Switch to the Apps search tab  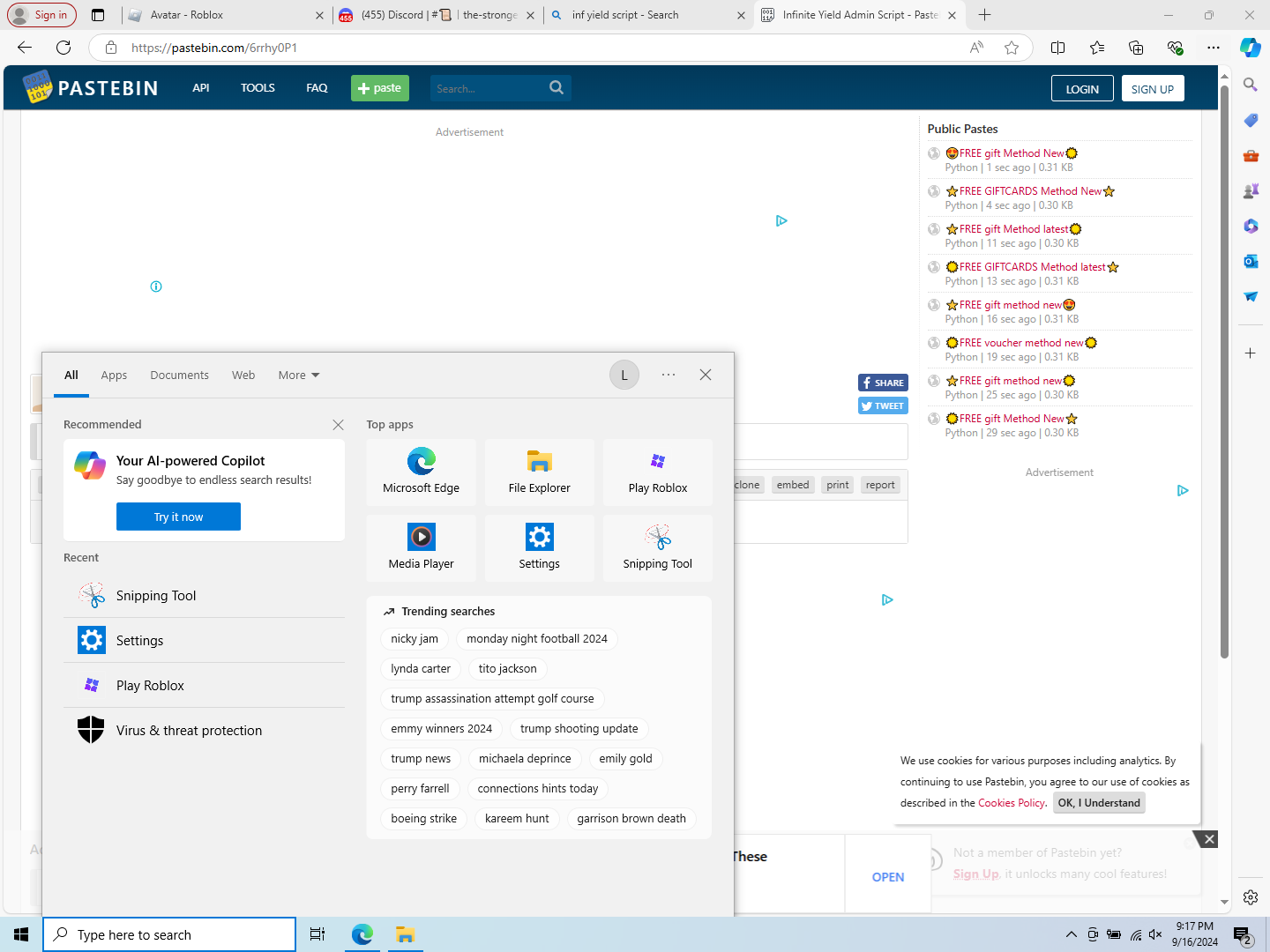click(x=114, y=375)
